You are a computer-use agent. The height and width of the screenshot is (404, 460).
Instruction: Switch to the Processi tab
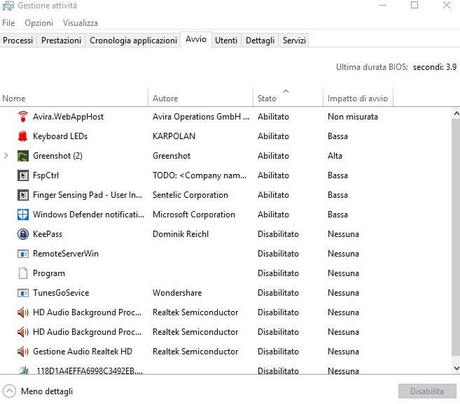click(x=18, y=40)
